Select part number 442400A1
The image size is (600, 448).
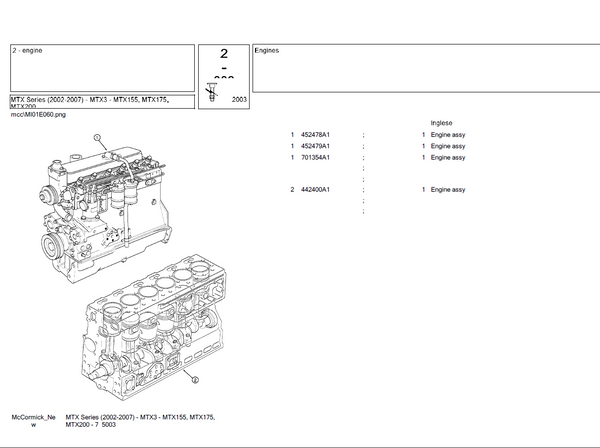(315, 190)
